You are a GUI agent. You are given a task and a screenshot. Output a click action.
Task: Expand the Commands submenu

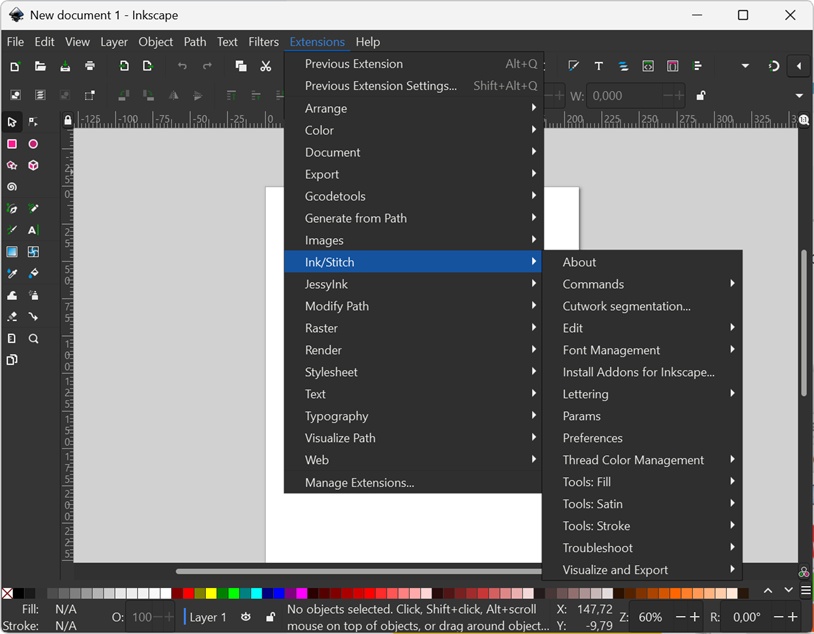pyautogui.click(x=642, y=284)
